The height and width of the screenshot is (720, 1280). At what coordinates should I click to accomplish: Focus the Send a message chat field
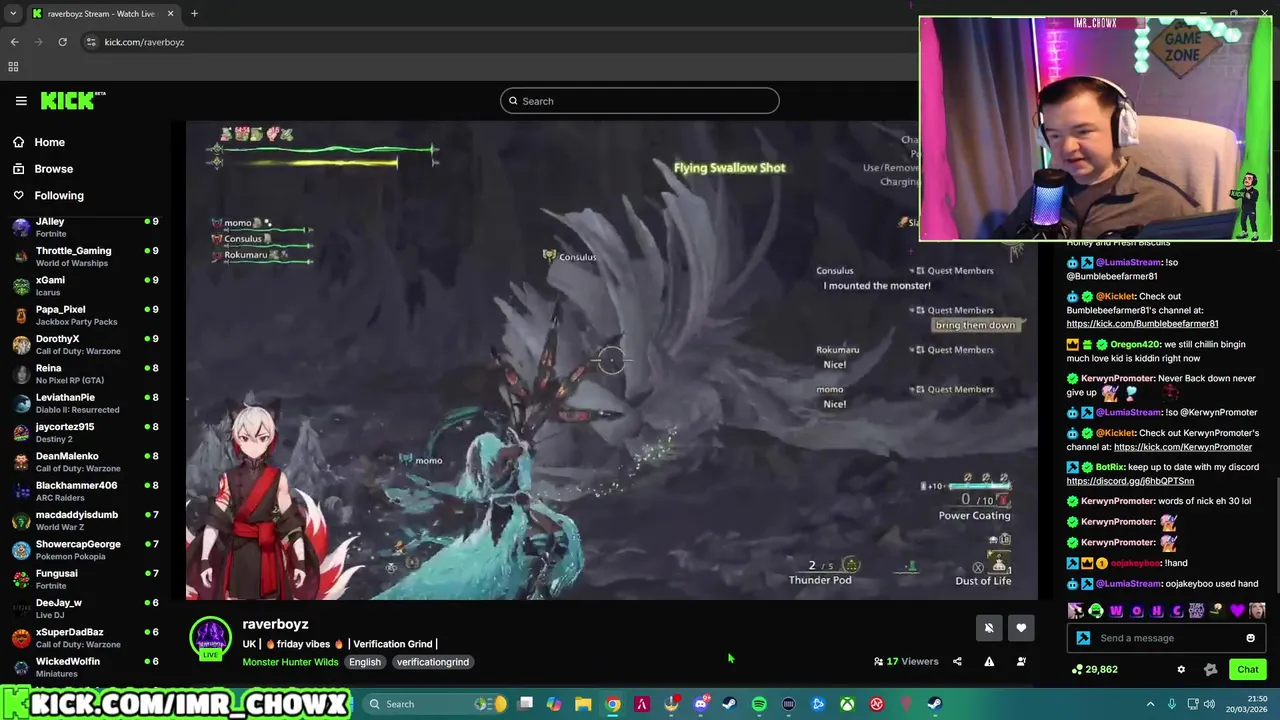pos(1167,638)
